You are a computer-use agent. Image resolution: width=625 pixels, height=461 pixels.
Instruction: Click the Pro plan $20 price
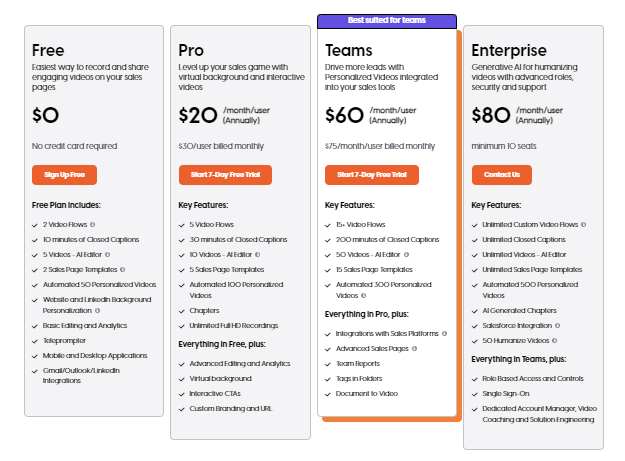pyautogui.click(x=197, y=115)
